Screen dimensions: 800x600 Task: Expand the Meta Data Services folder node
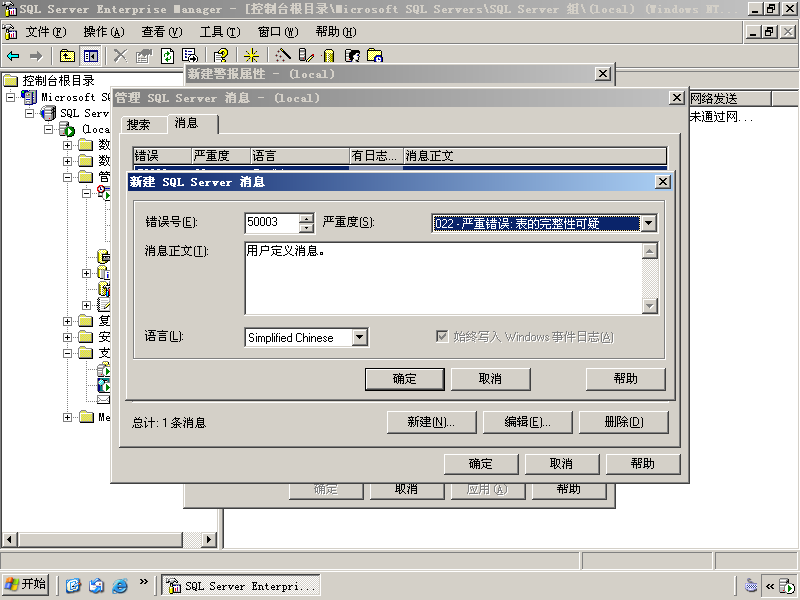pos(67,417)
